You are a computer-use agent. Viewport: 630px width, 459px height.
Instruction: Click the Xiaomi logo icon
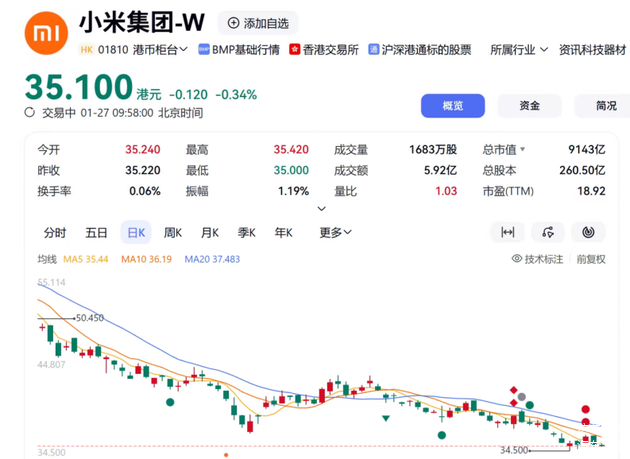coord(46,32)
